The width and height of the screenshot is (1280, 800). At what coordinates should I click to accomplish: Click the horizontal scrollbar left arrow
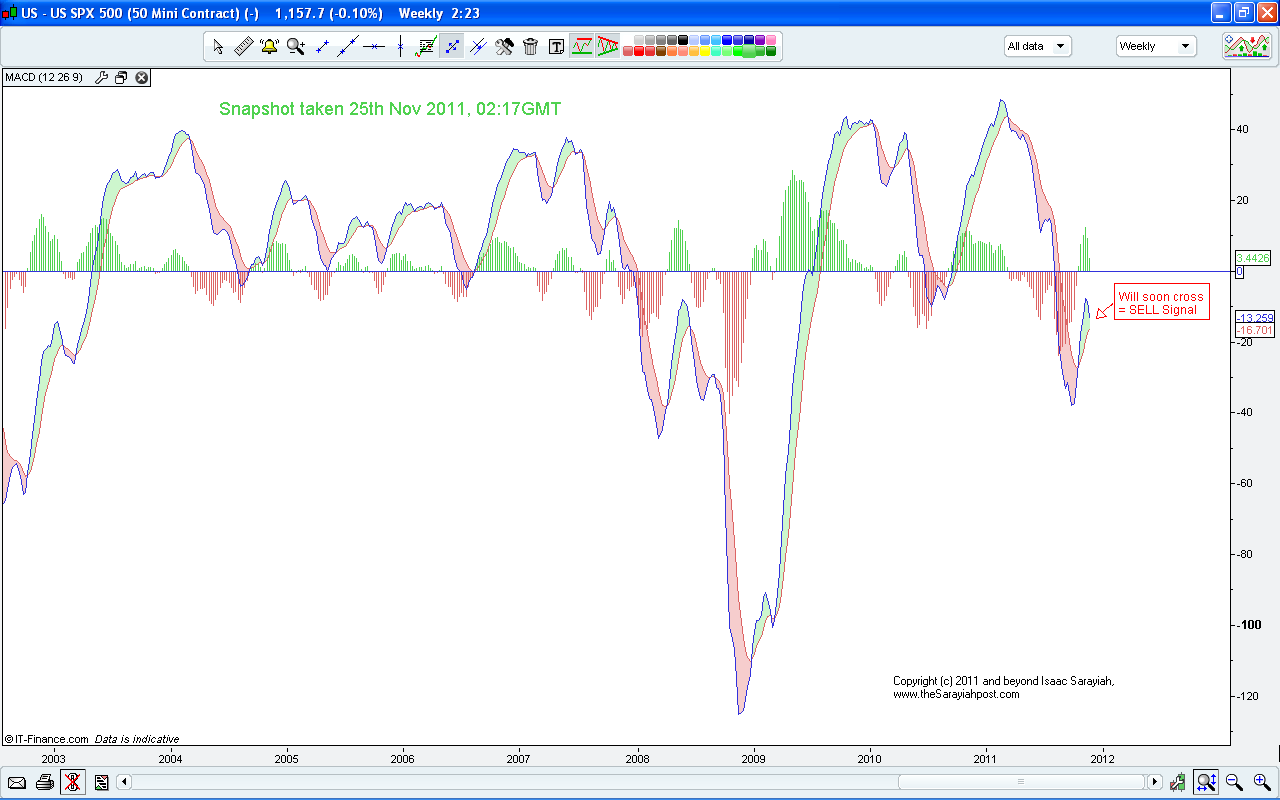[x=124, y=782]
